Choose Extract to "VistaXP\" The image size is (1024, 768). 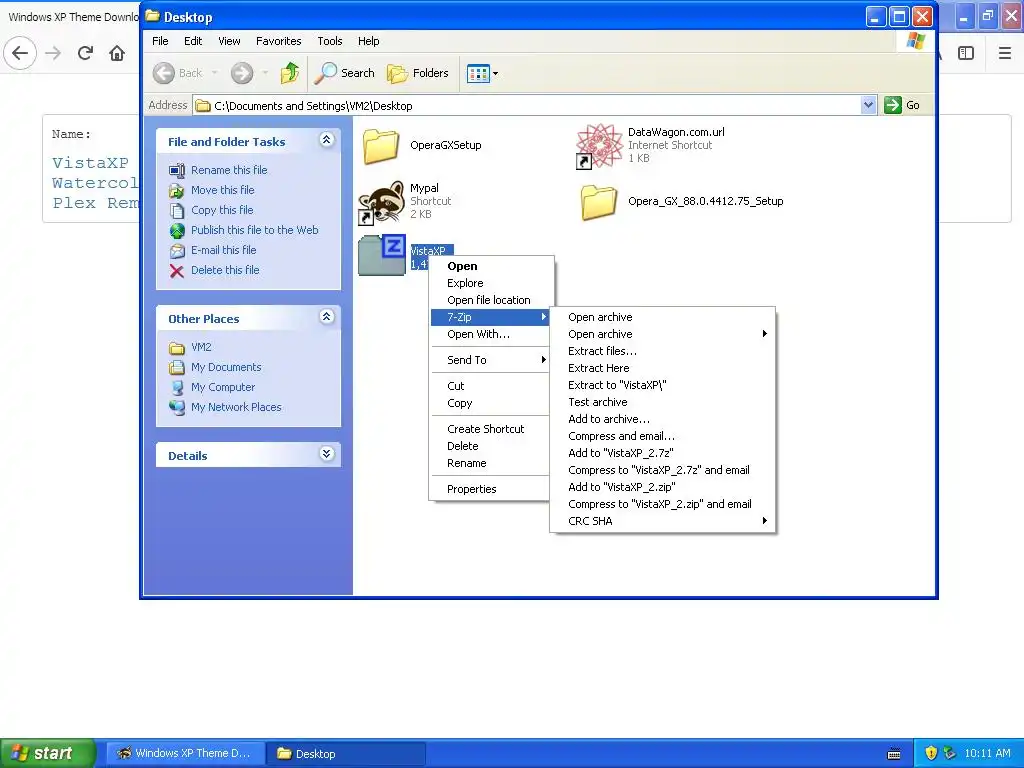click(662, 385)
